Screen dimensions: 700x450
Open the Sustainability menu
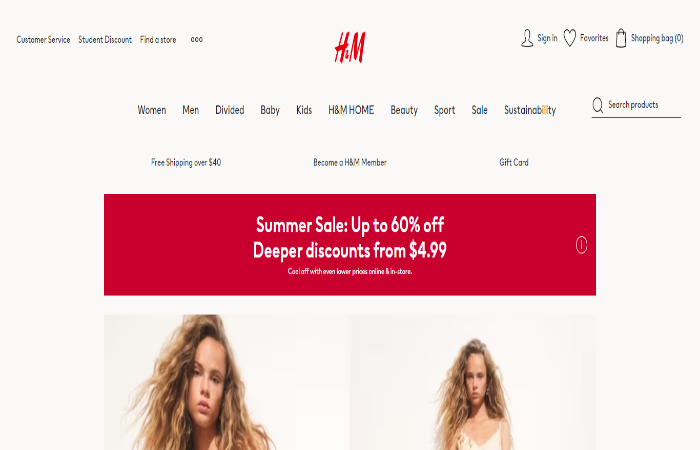click(530, 110)
